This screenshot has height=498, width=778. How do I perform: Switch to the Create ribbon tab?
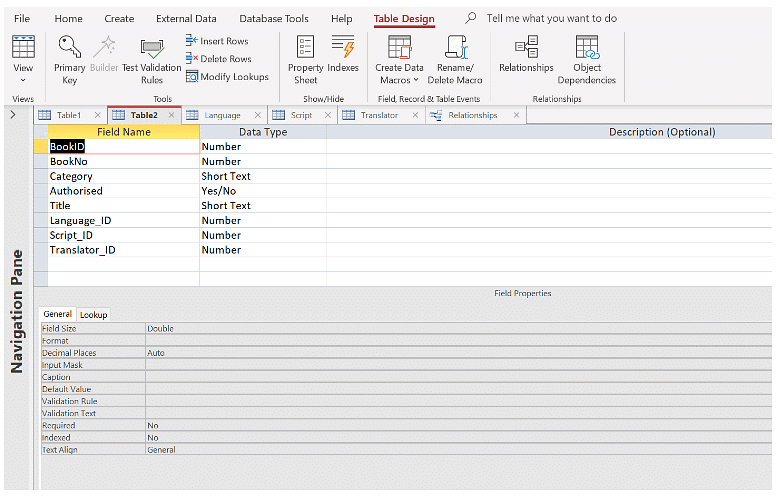(119, 18)
